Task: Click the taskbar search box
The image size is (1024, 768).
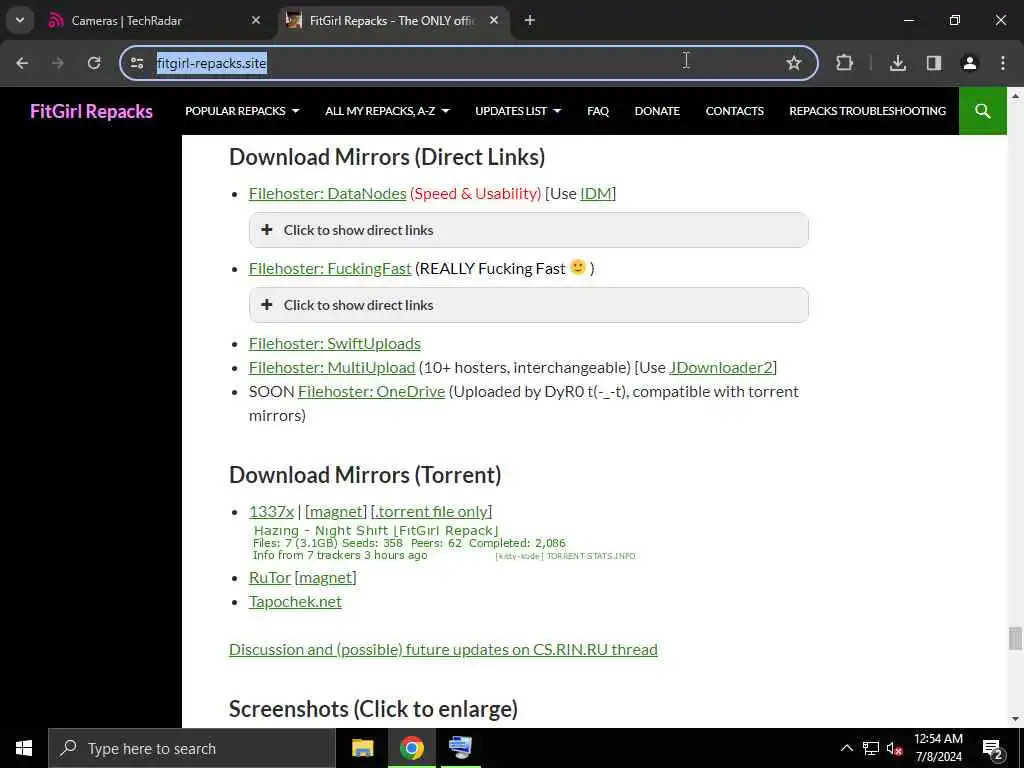Action: 192,748
